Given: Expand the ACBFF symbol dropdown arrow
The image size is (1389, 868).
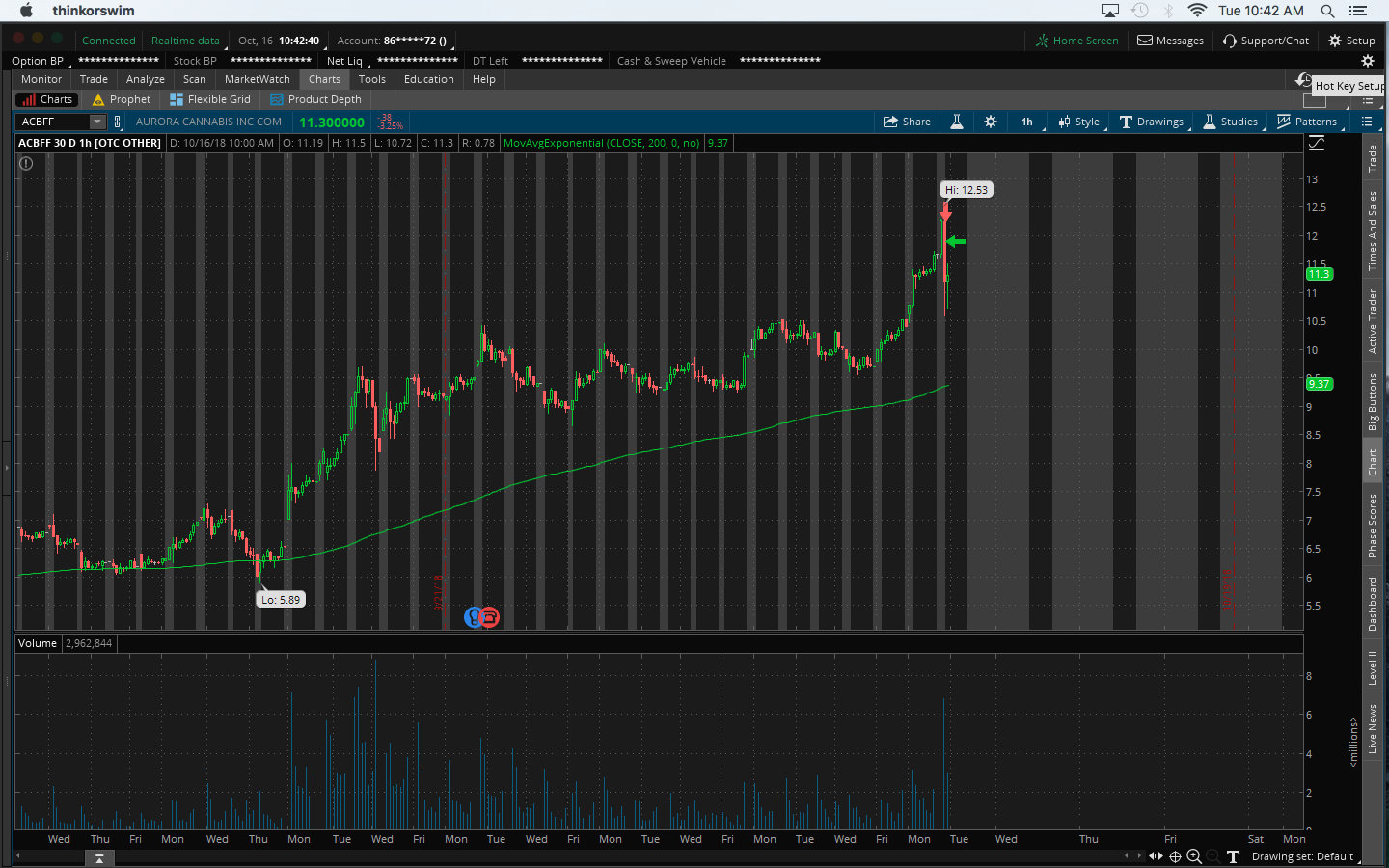Looking at the screenshot, I should click(97, 122).
